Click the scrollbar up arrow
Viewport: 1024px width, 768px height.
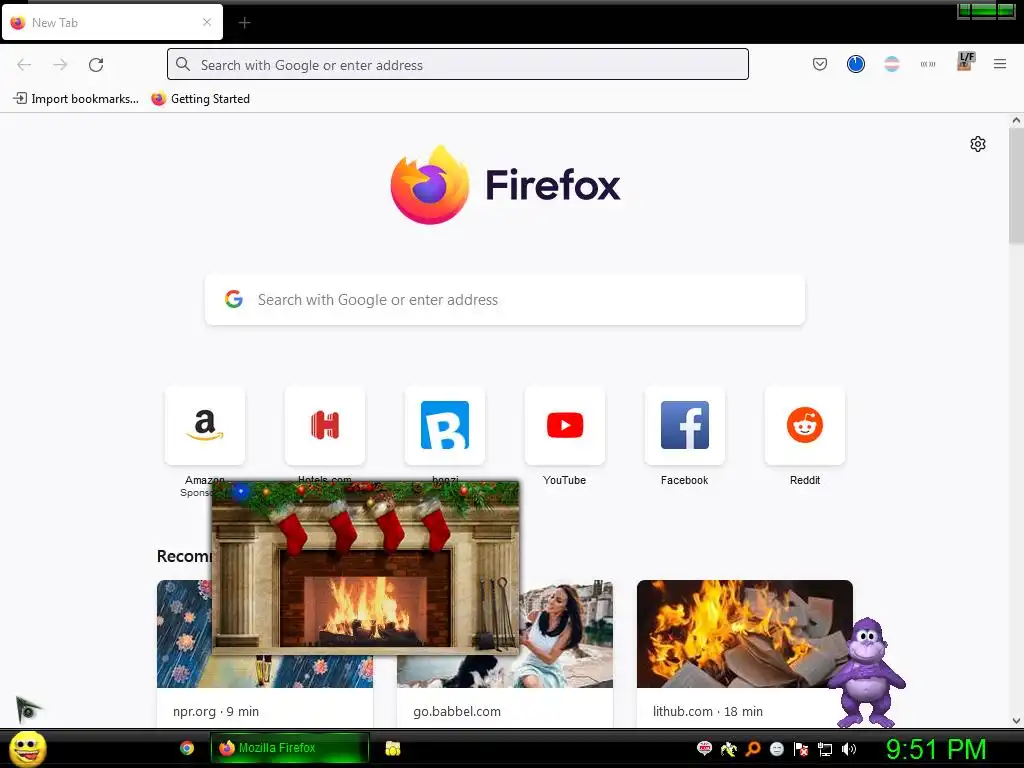click(x=1016, y=120)
